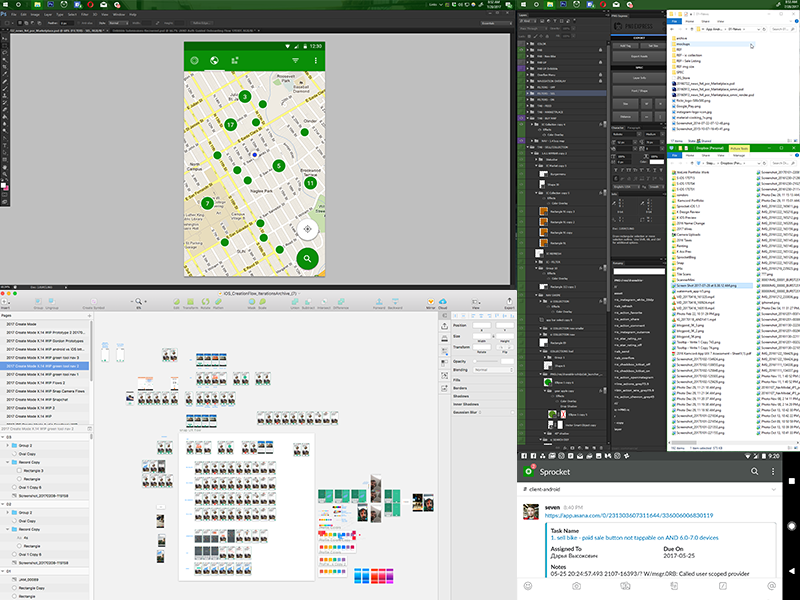
Task: Open the sell bike task name link
Action: [x=634, y=537]
